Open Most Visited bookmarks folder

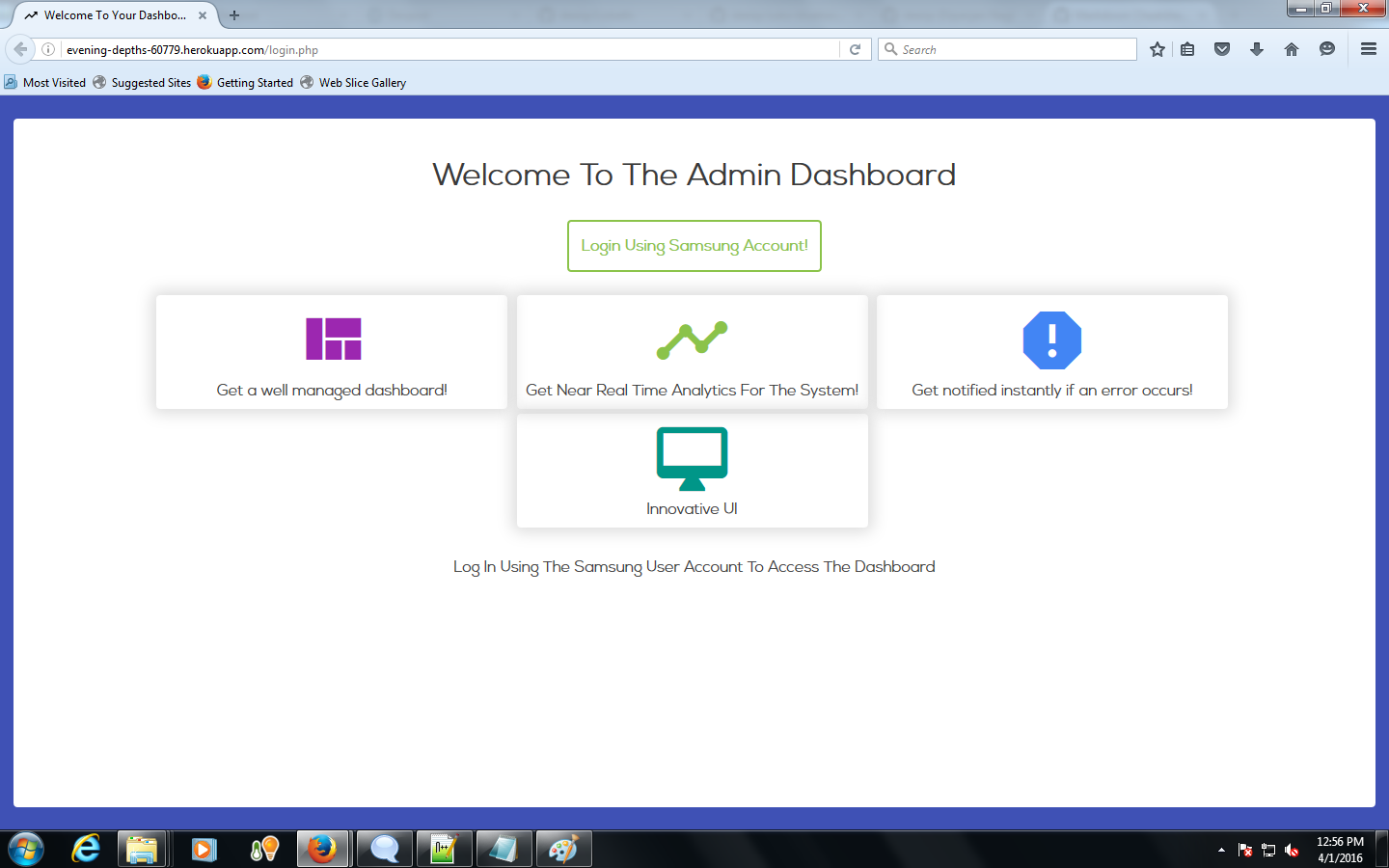(45, 83)
